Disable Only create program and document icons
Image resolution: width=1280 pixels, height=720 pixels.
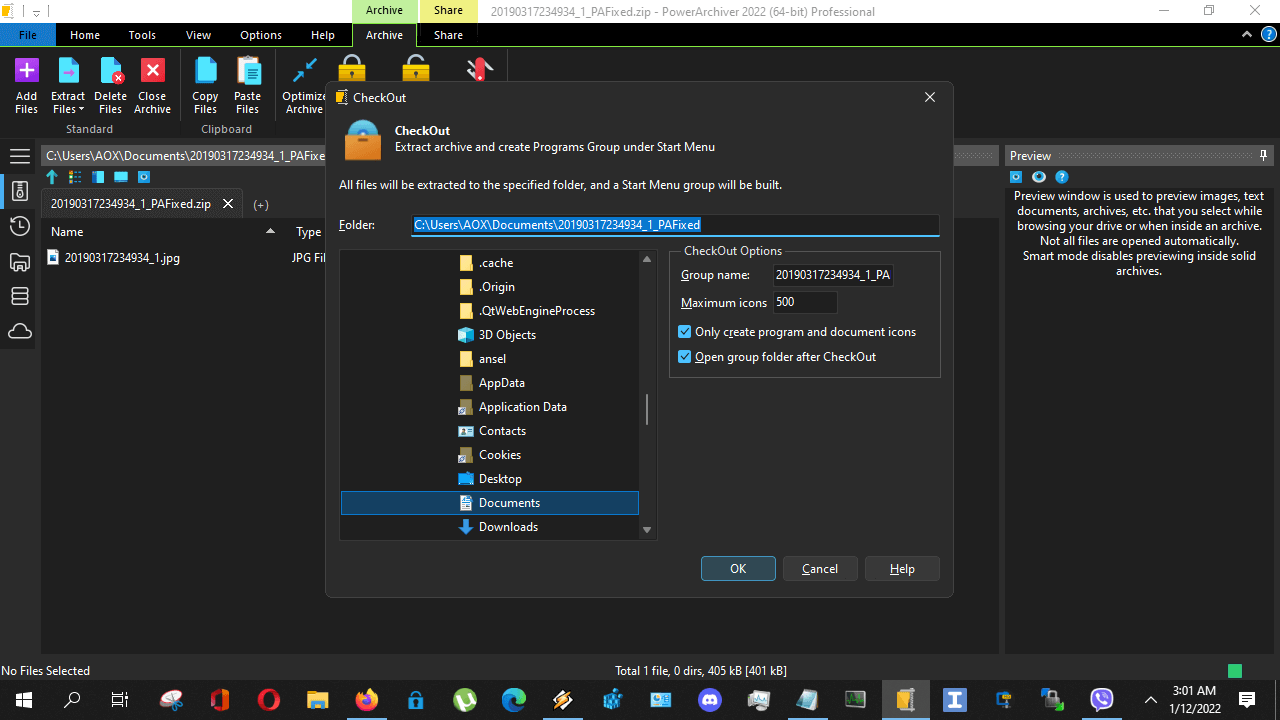click(x=684, y=332)
